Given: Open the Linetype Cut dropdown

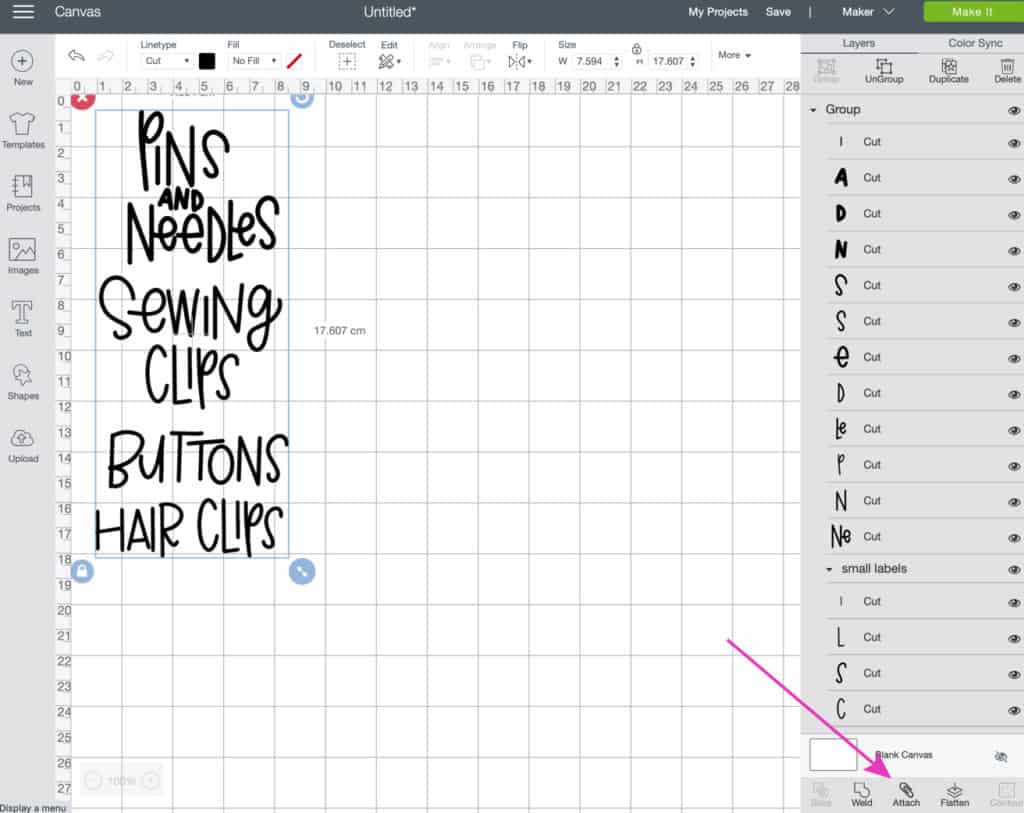Looking at the screenshot, I should pos(166,61).
